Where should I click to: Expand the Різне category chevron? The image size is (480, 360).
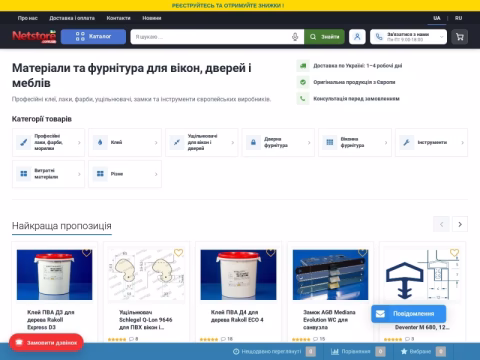(x=156, y=174)
